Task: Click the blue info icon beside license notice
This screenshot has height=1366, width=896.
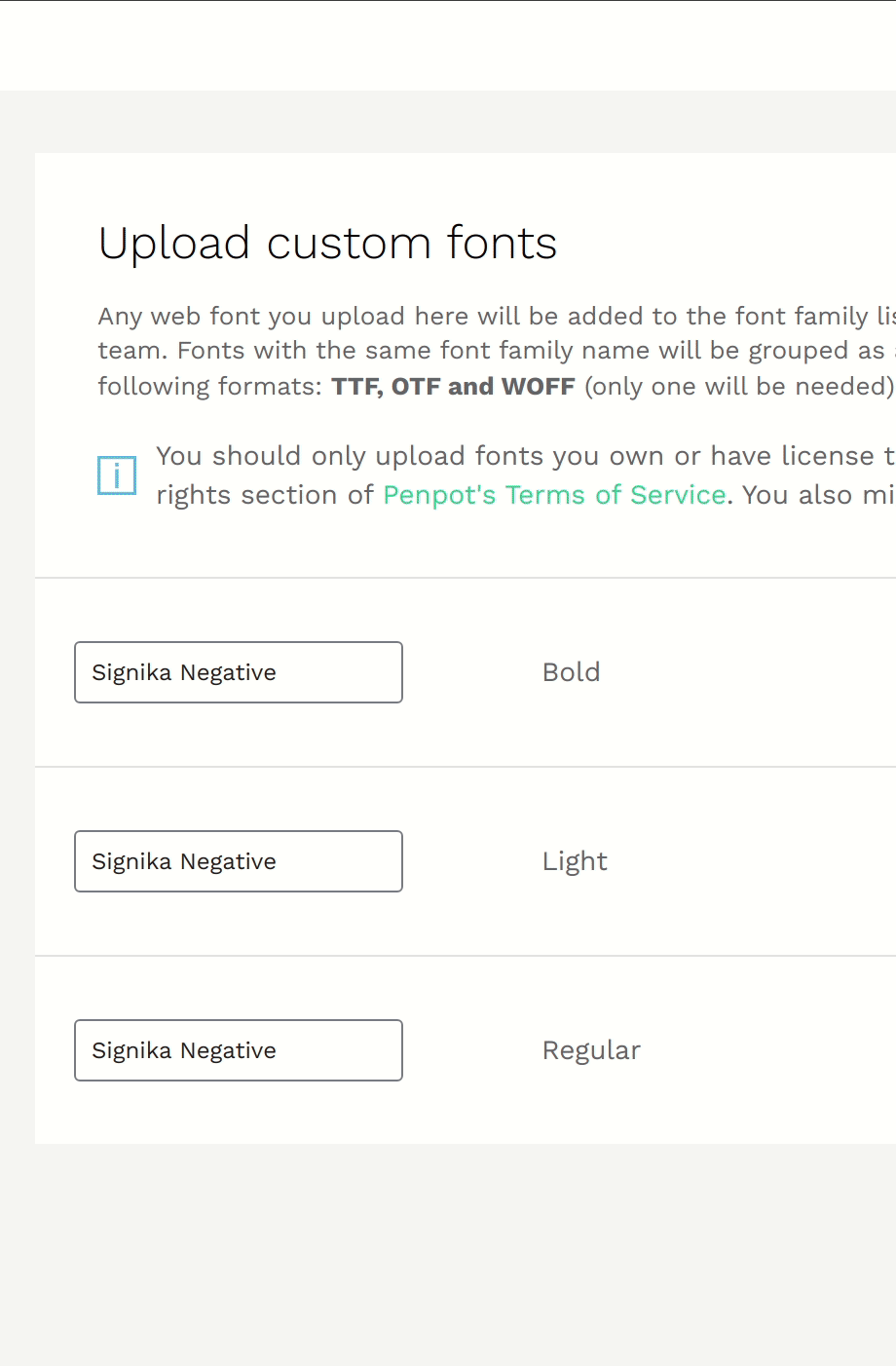Action: [117, 475]
